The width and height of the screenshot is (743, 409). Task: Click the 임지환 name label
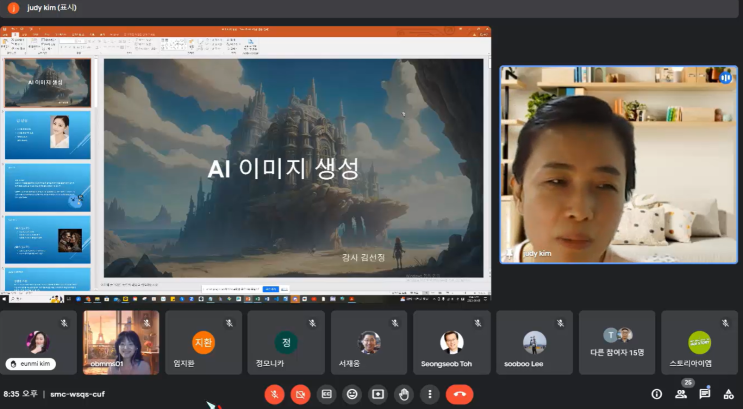point(184,364)
